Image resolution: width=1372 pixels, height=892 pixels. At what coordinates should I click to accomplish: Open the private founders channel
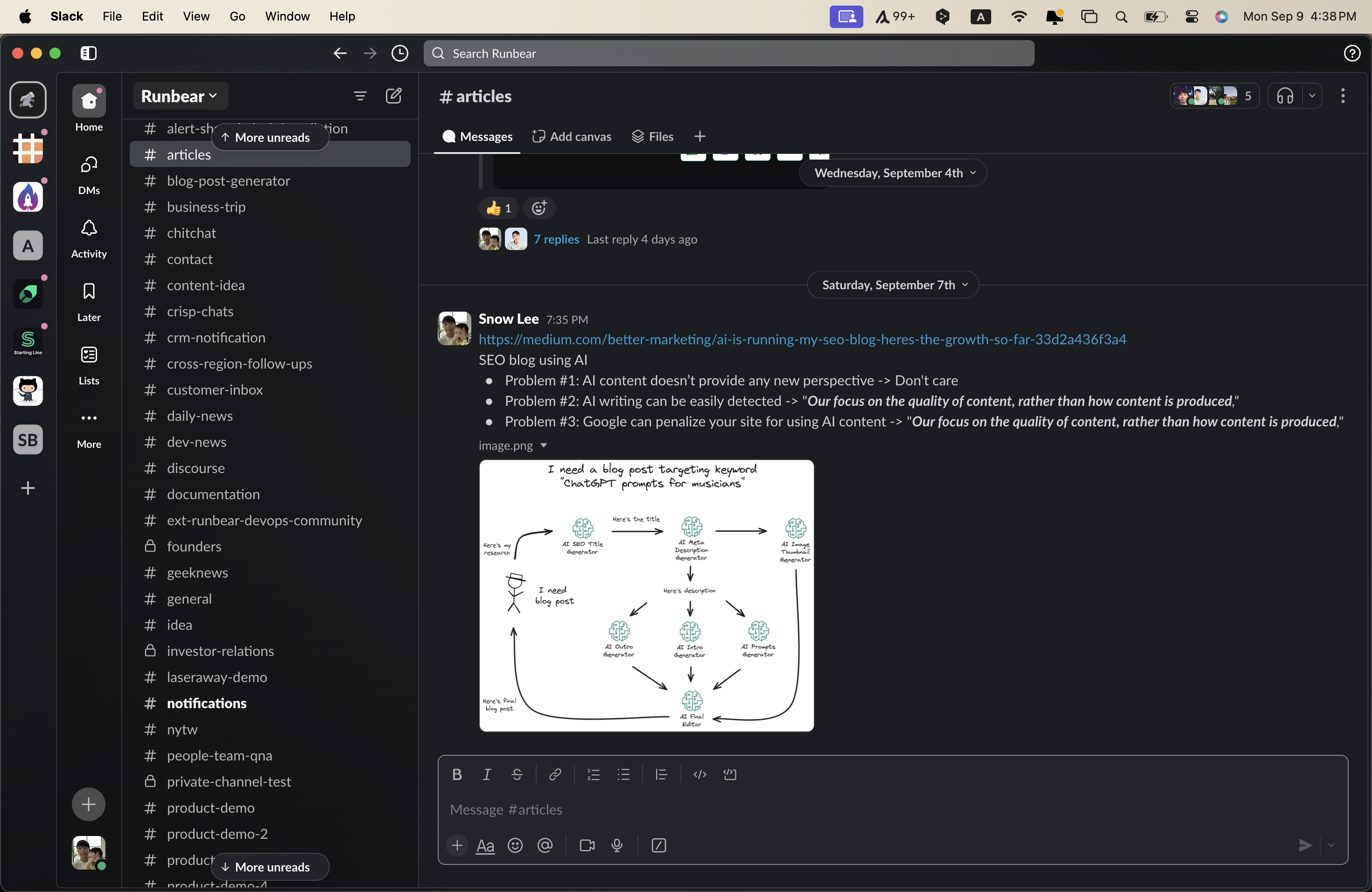[x=270, y=546]
